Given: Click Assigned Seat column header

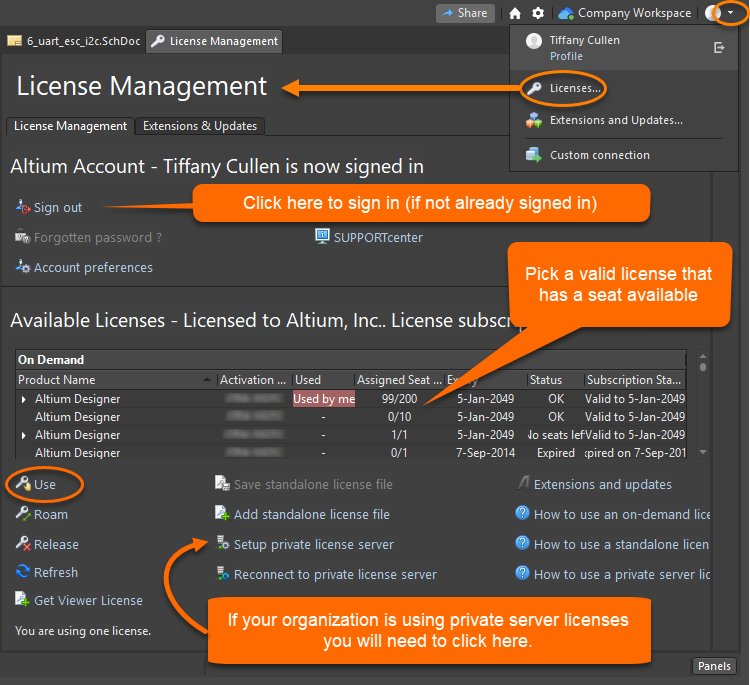Looking at the screenshot, I should pos(399,380).
